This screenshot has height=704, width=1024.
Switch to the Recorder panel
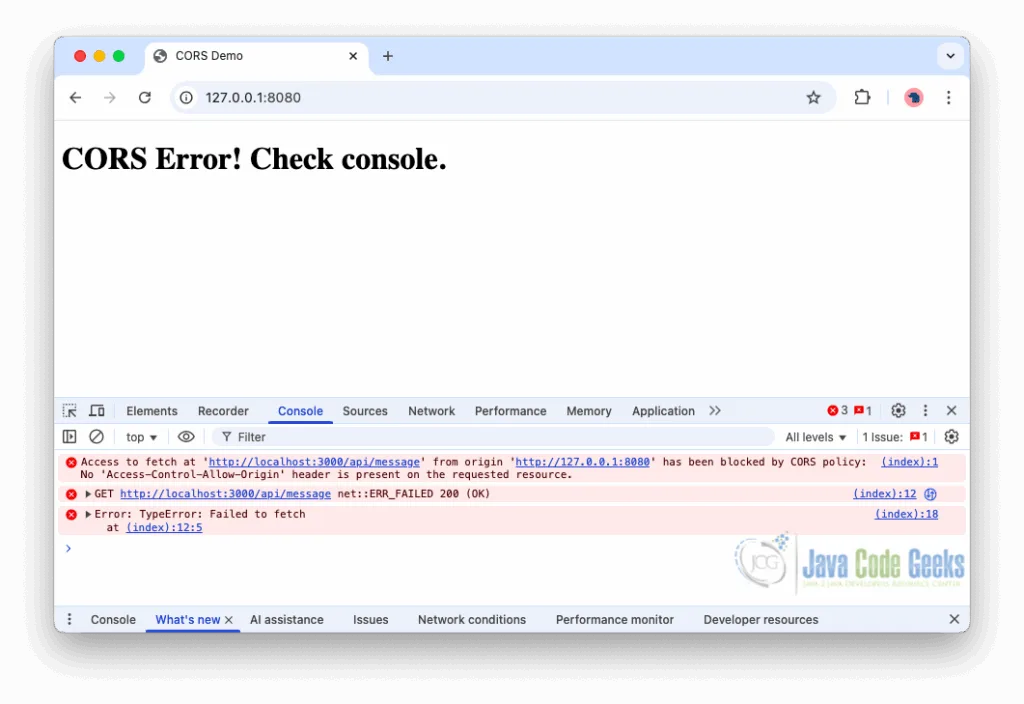(x=223, y=411)
